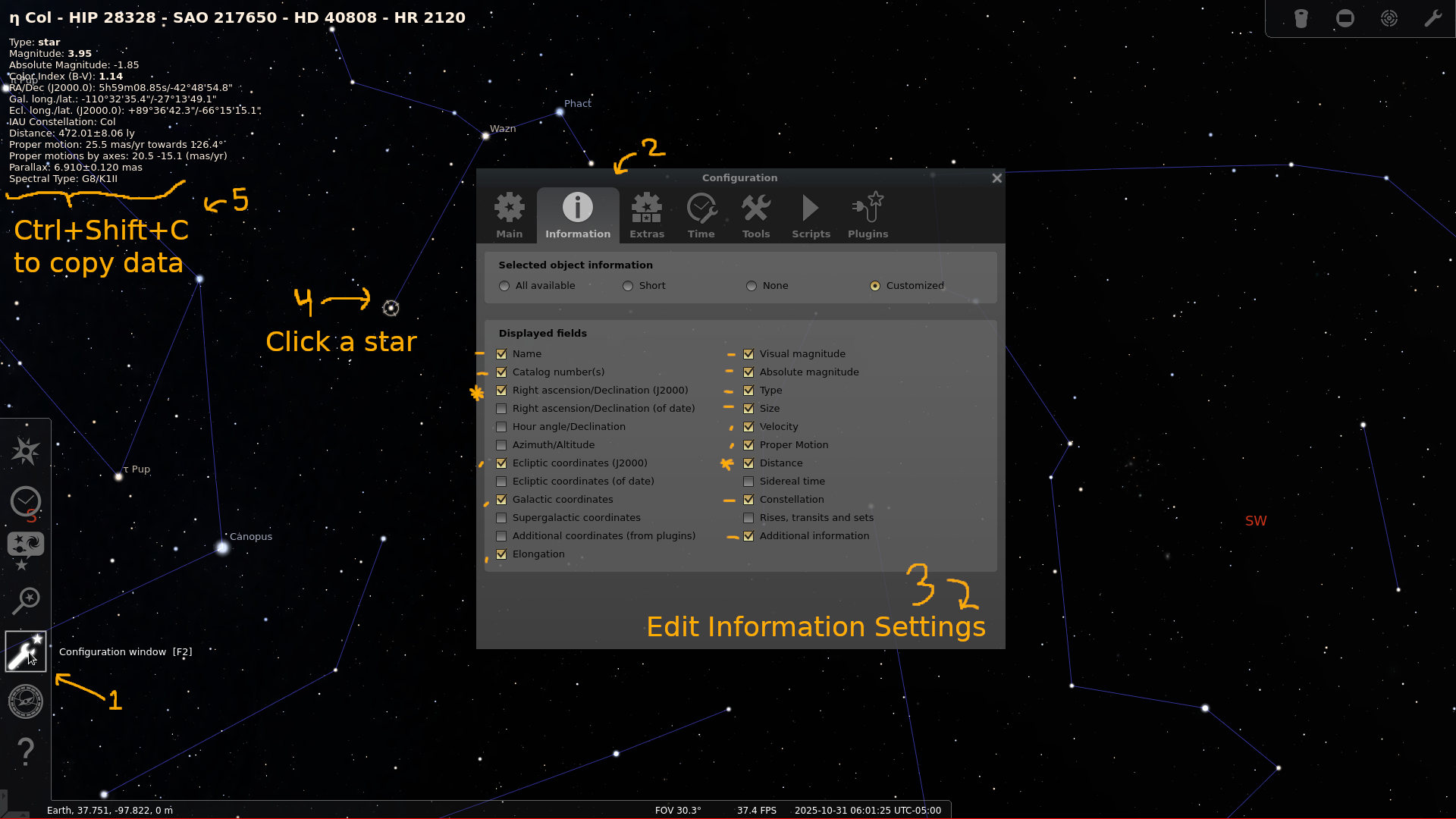Open the Date/time window clock icon
Viewport: 1456px width, 819px height.
pos(25,501)
